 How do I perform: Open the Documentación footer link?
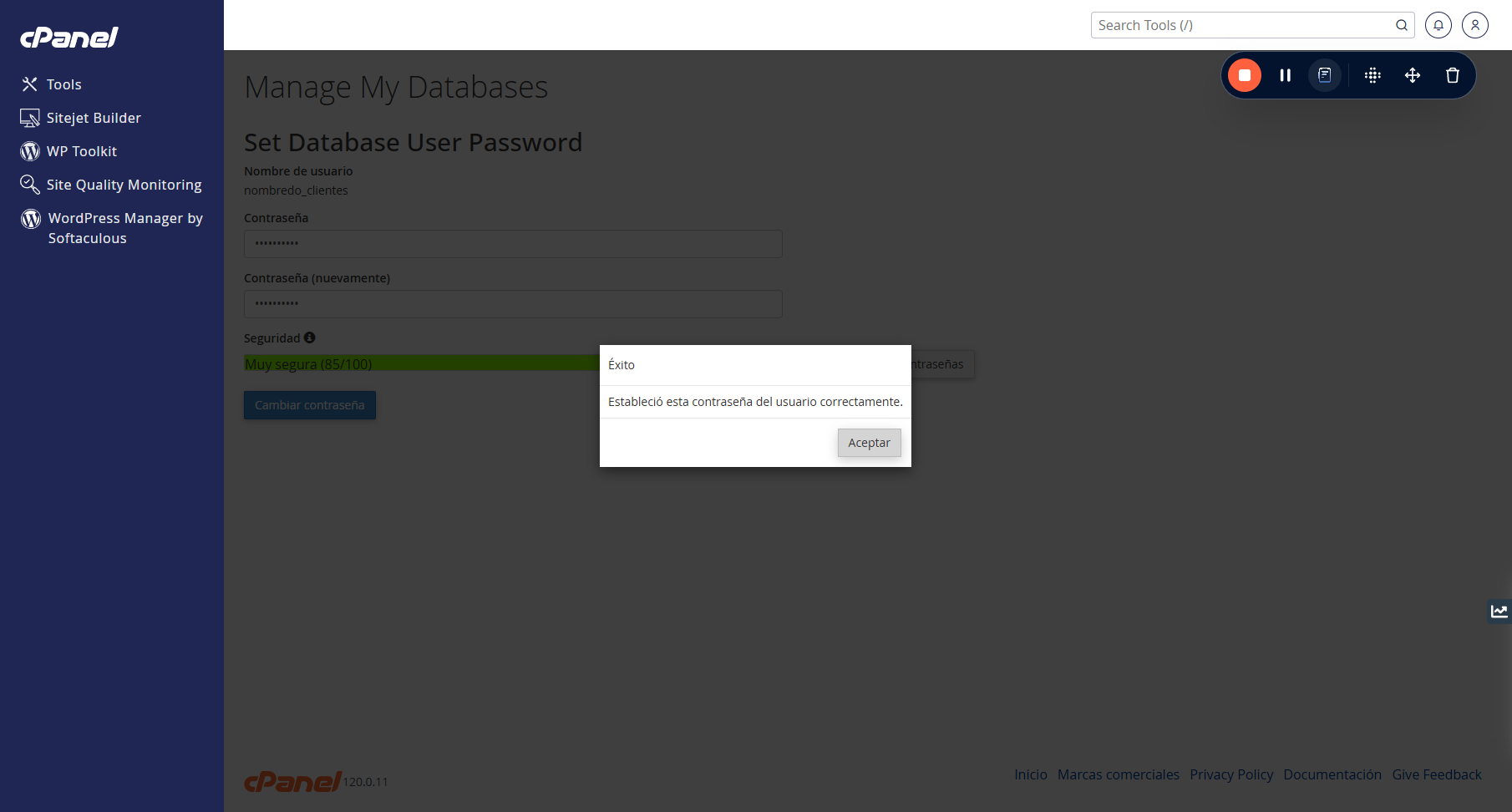coord(1332,774)
